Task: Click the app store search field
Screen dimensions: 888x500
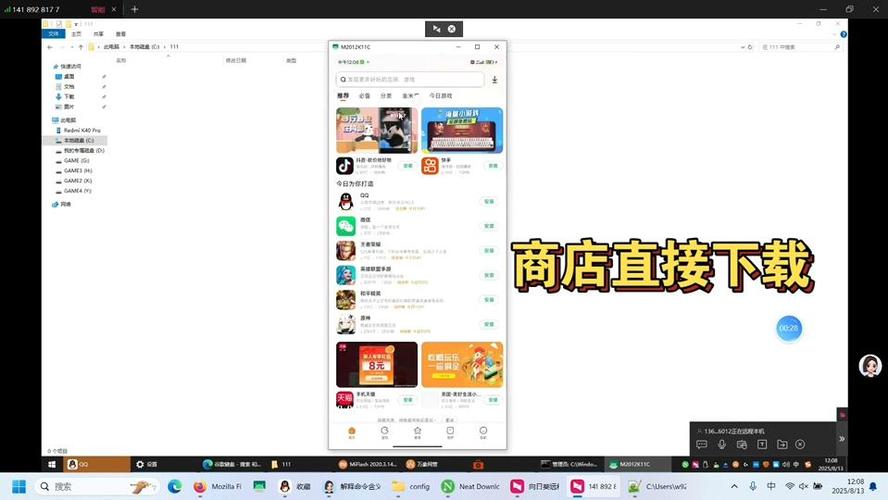Action: click(x=410, y=79)
